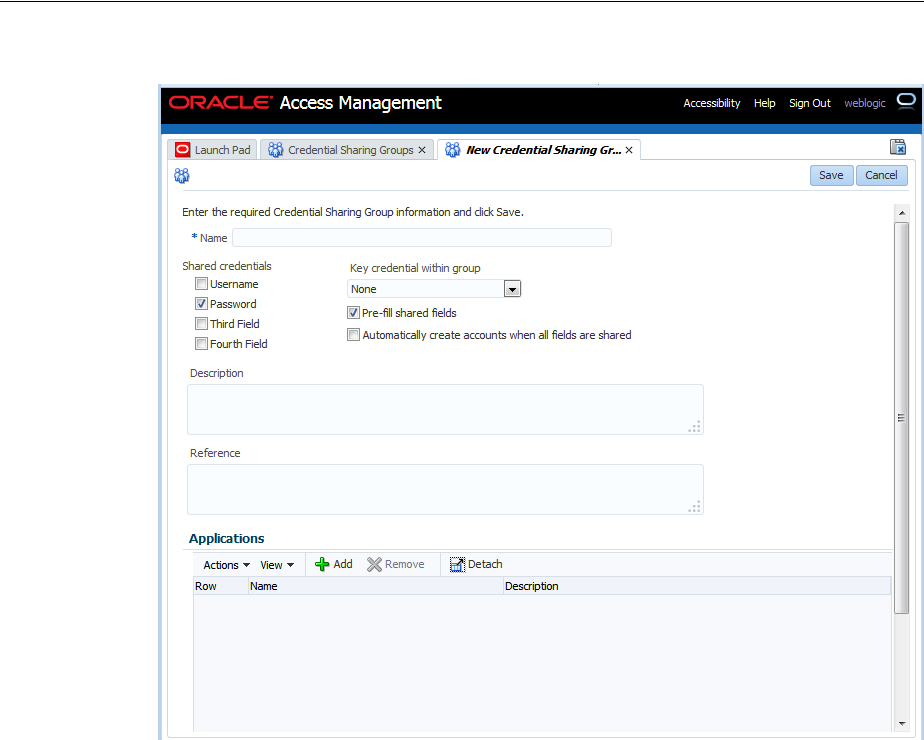The width and height of the screenshot is (924, 740).
Task: Click the Detach table icon
Action: (x=457, y=564)
